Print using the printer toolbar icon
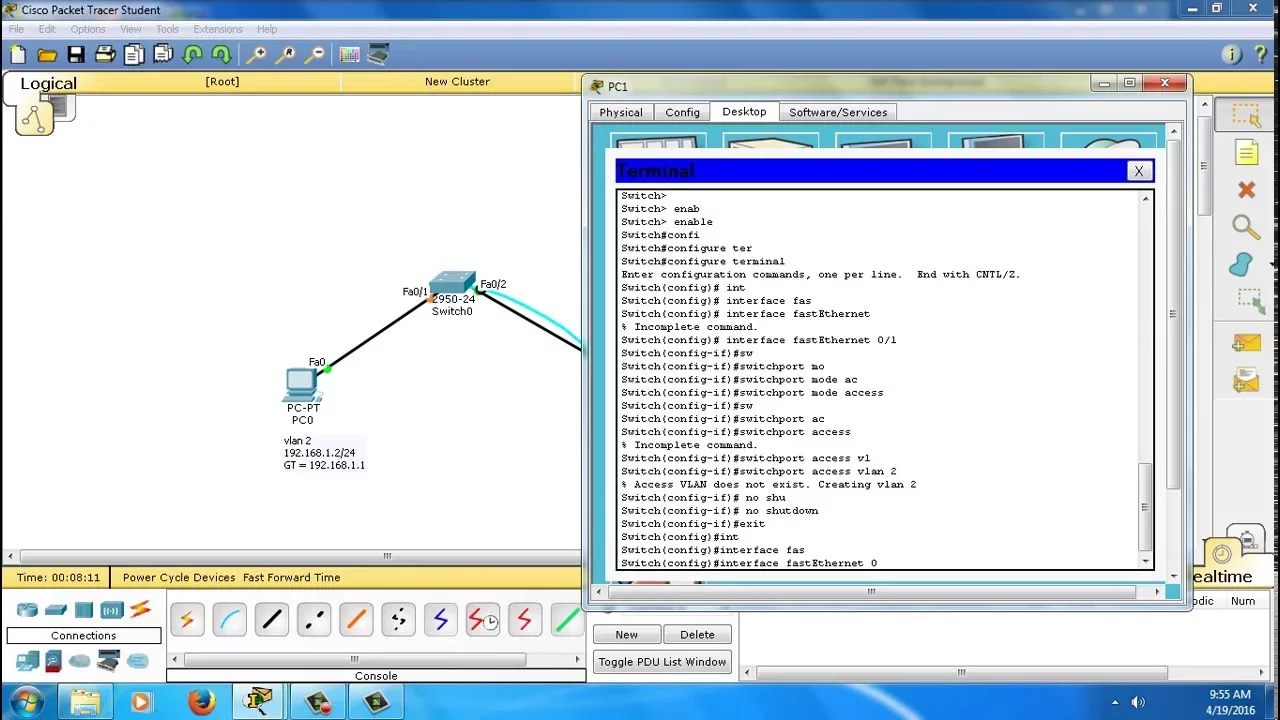This screenshot has width=1280, height=720. [x=105, y=55]
